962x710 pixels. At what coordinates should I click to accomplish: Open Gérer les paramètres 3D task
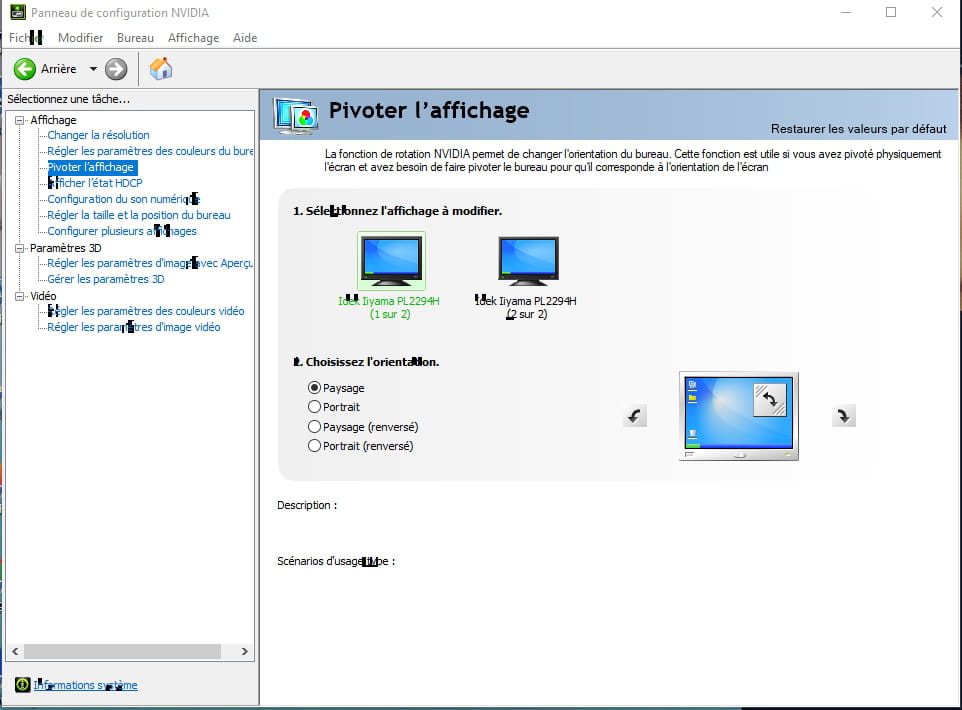106,279
